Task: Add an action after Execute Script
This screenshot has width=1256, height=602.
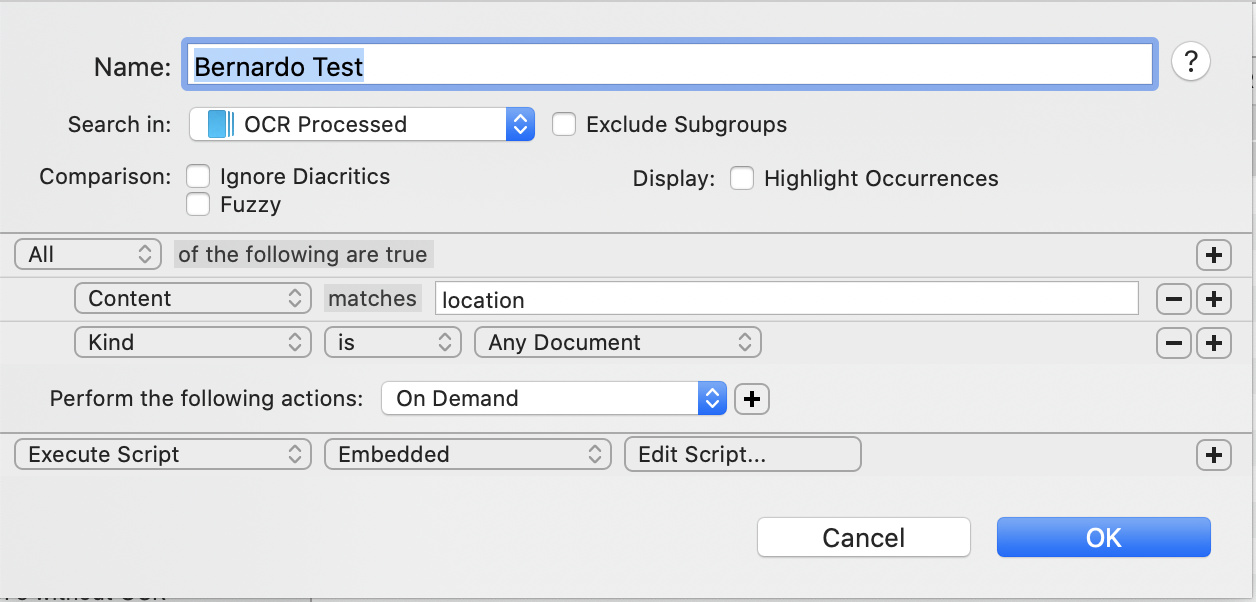Action: click(1213, 455)
